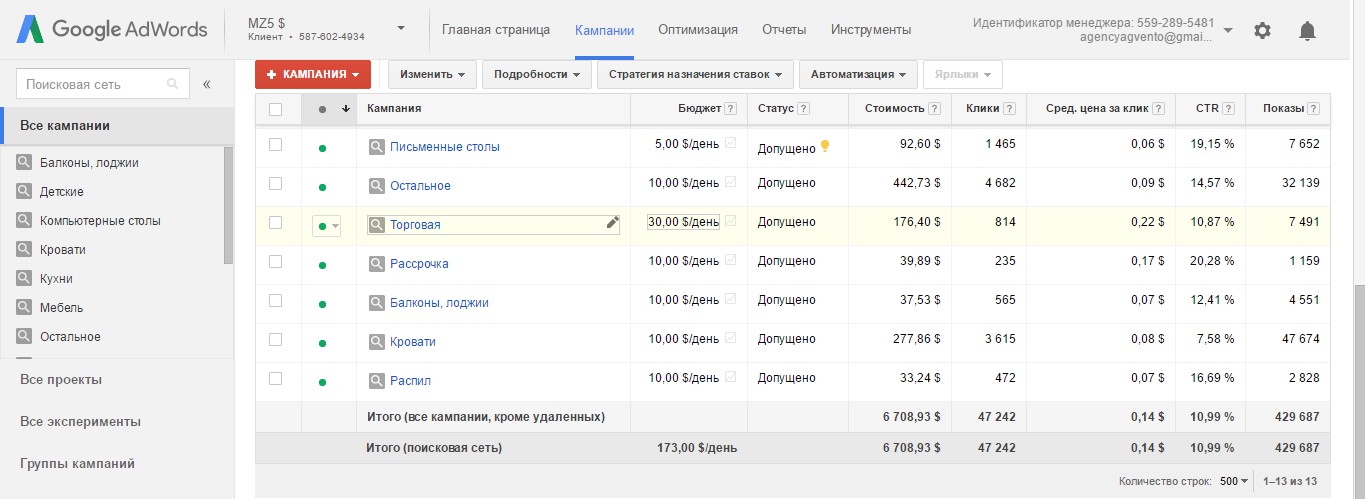1365x499 pixels.
Task: Open Письменные столы campaign link
Action: 445,147
